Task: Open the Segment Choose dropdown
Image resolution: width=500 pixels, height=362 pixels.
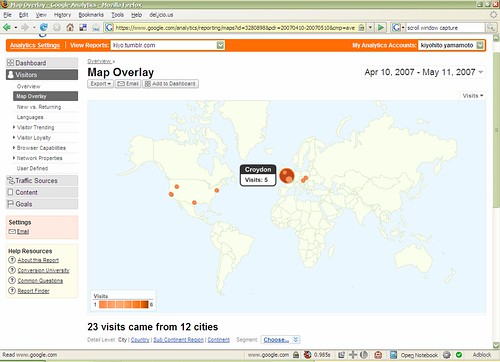Action: coord(280,340)
